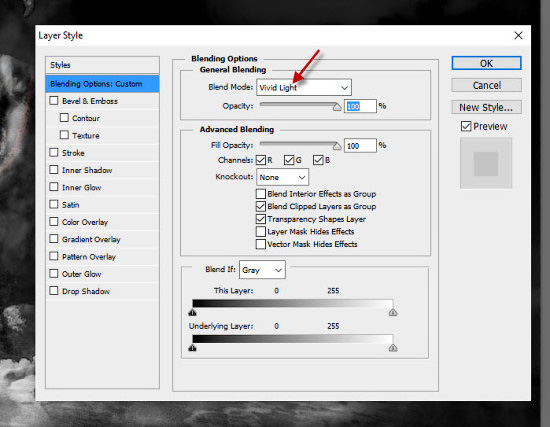Image resolution: width=550 pixels, height=427 pixels.
Task: Open the Color Overlay settings row
Action: 102,222
